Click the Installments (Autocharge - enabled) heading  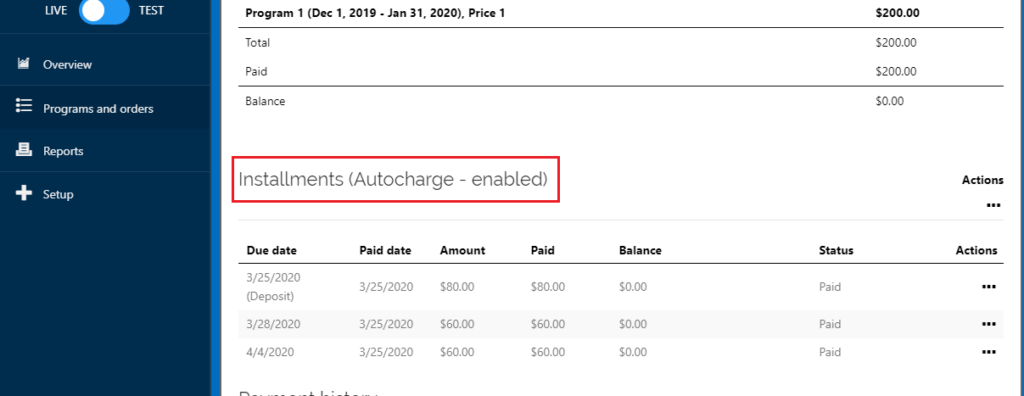tap(392, 179)
